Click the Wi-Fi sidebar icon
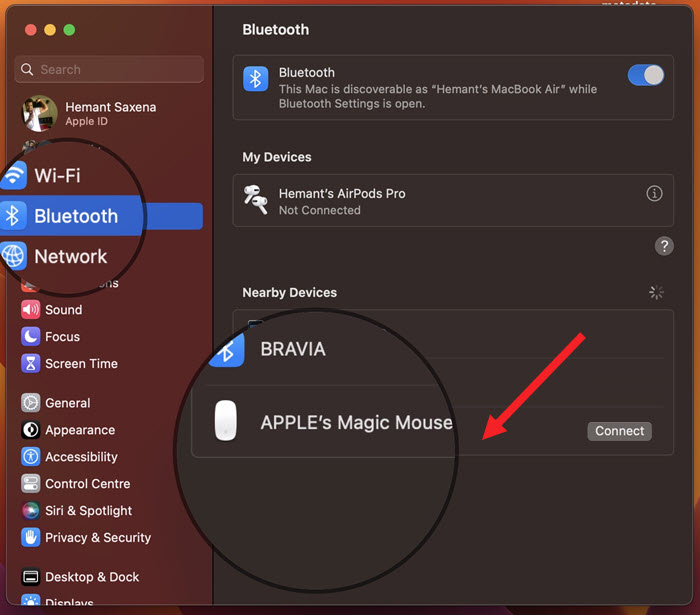The image size is (700, 615). 13,175
